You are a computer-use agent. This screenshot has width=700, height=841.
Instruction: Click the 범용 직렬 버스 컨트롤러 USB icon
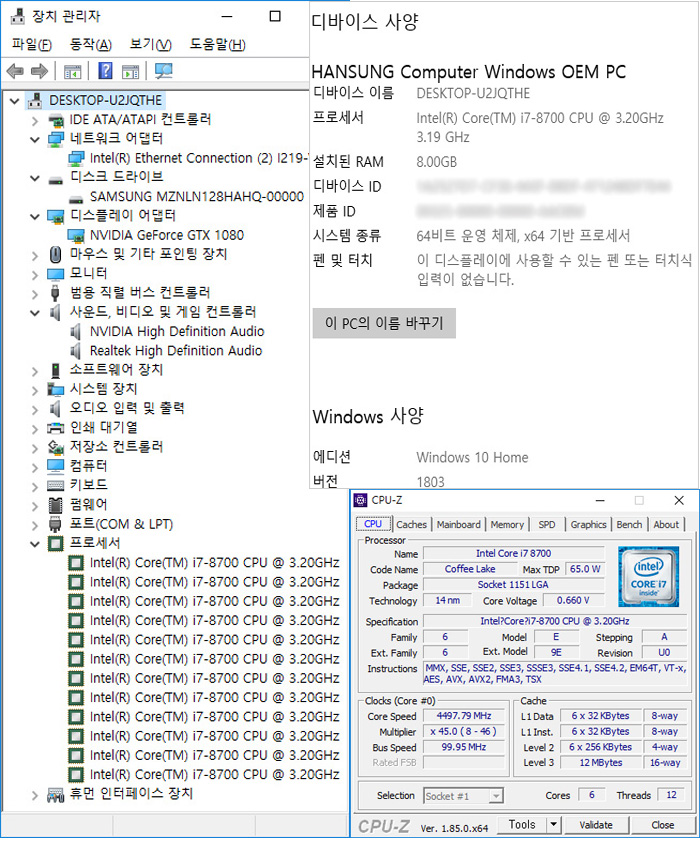tap(55, 293)
